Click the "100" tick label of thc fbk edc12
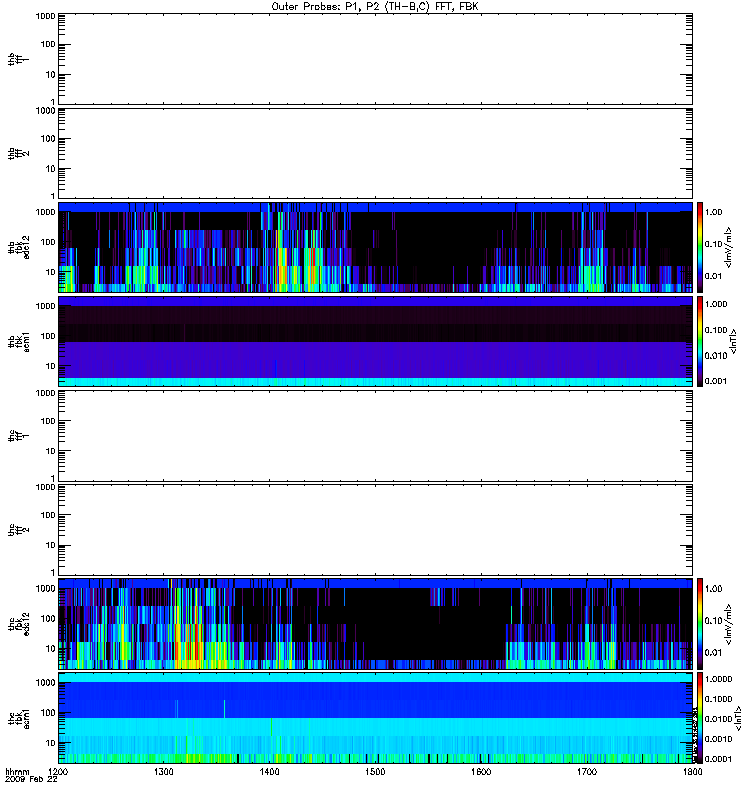The height and width of the screenshot is (800, 750). (48, 618)
